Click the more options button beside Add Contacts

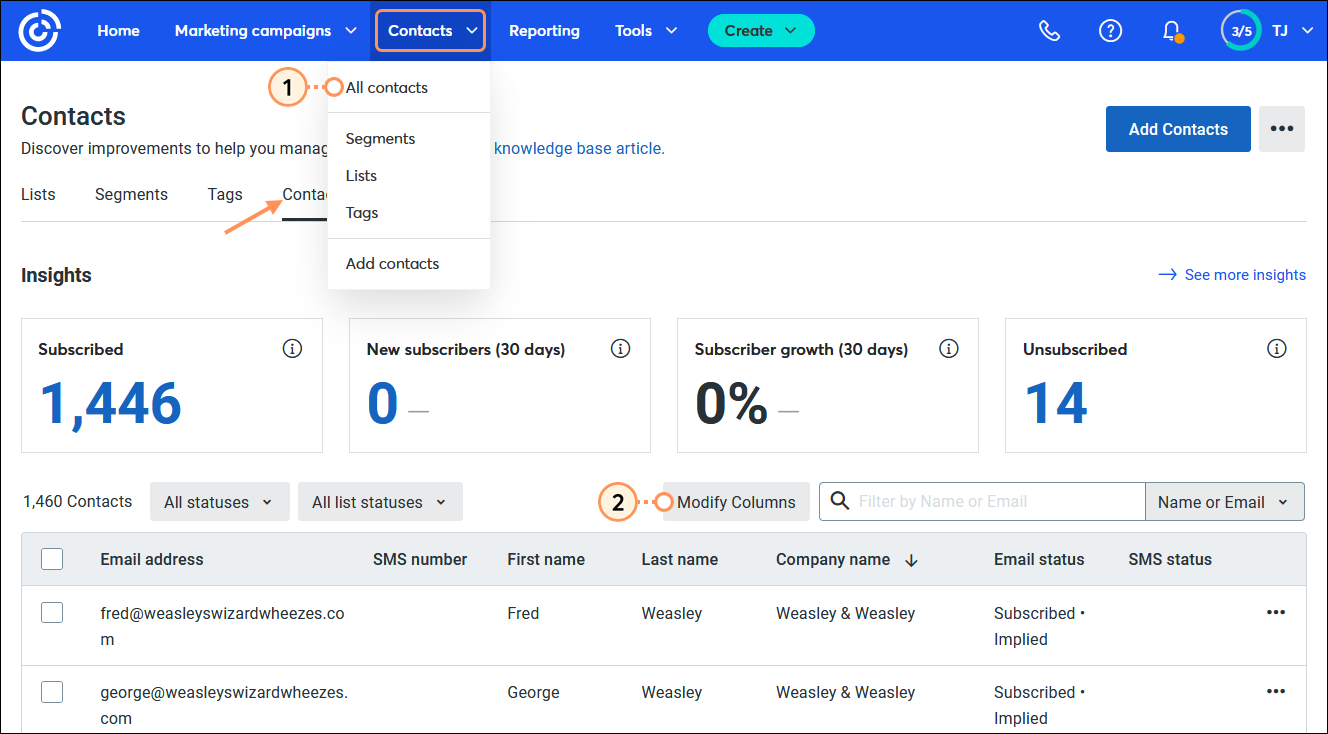coord(1281,129)
